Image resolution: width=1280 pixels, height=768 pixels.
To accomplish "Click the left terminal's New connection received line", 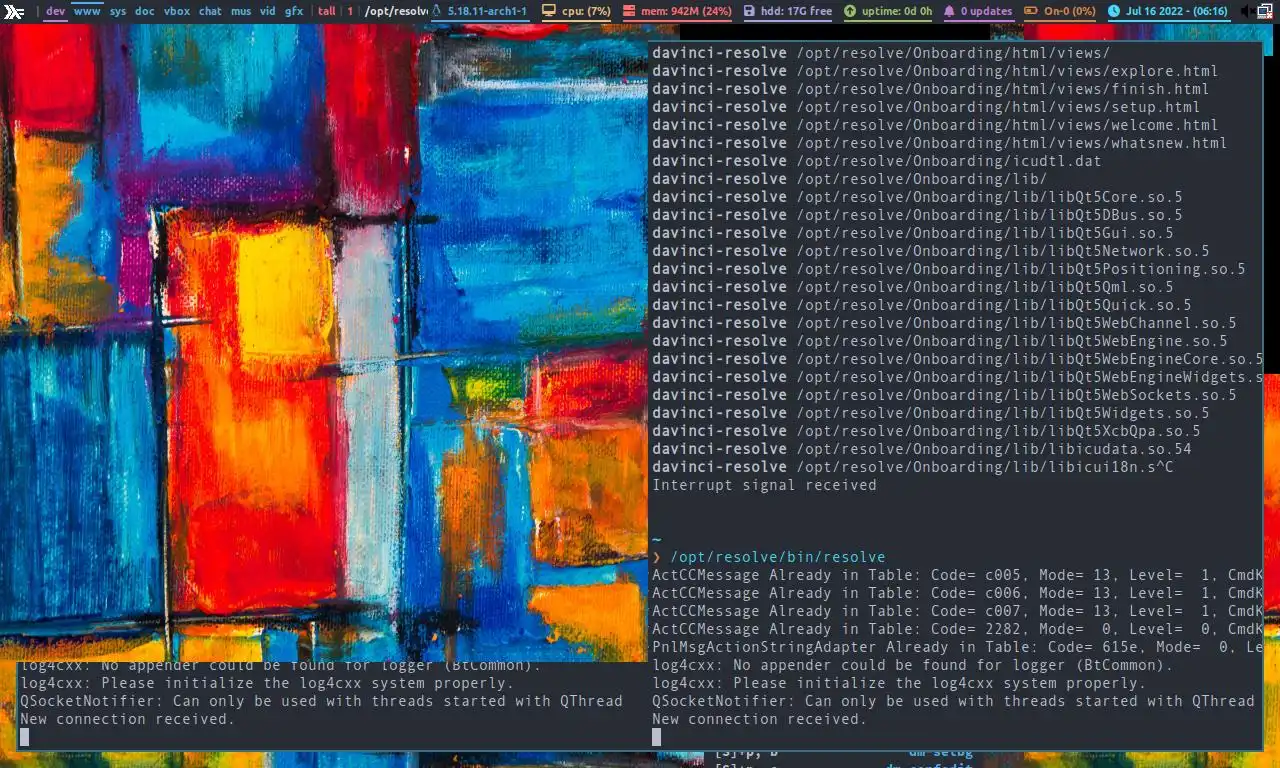I will point(127,719).
